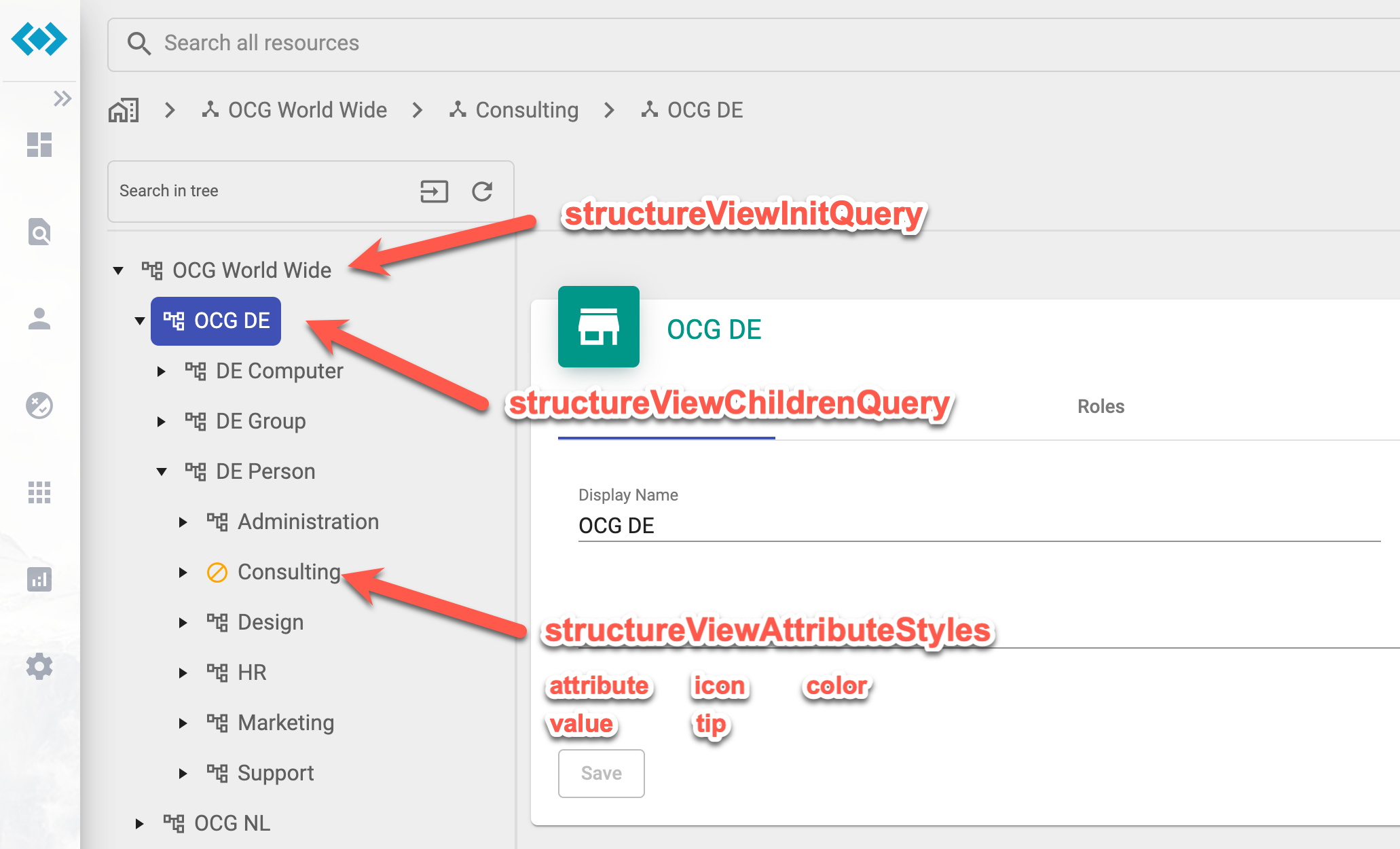Click the locate-in-tree arrow box icon
This screenshot has width=1400, height=849.
(434, 192)
